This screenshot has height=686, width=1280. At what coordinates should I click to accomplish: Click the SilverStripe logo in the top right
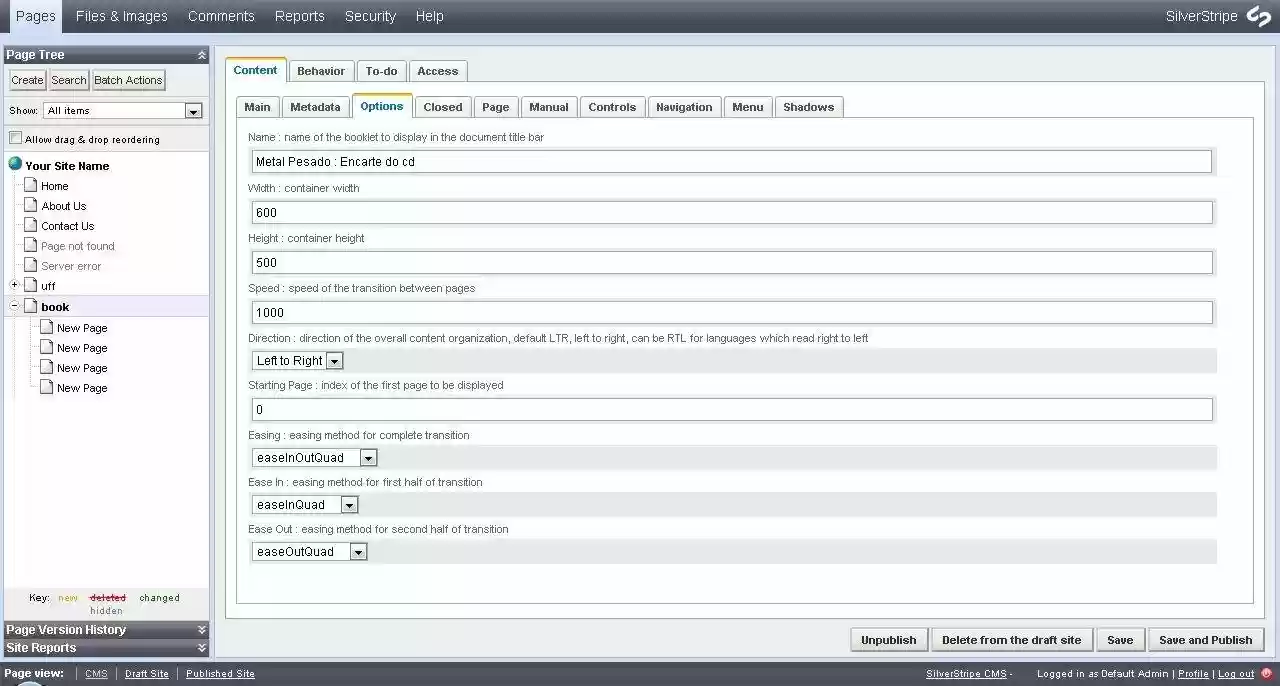[x=1258, y=16]
